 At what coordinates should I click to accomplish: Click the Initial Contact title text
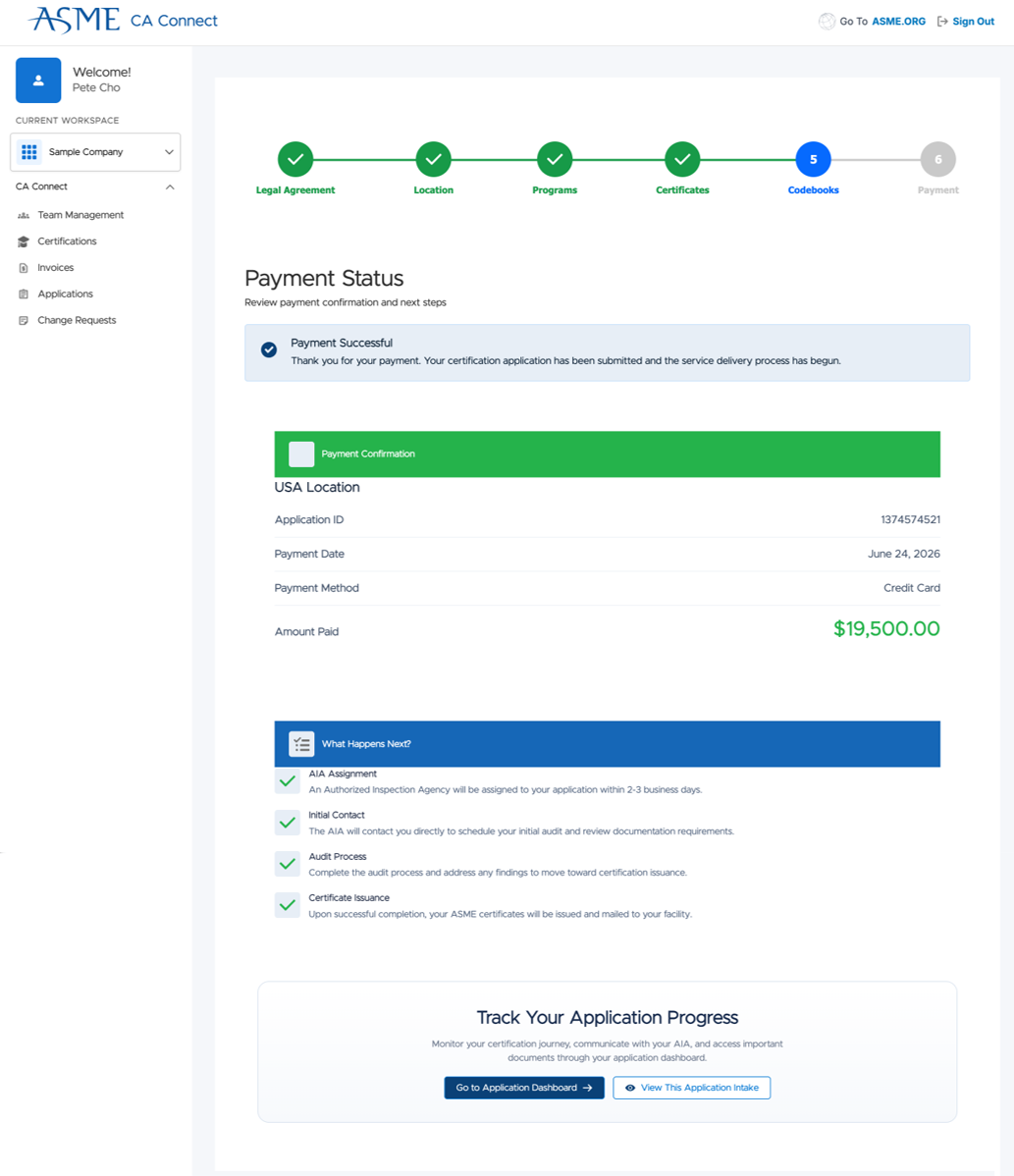pos(337,816)
